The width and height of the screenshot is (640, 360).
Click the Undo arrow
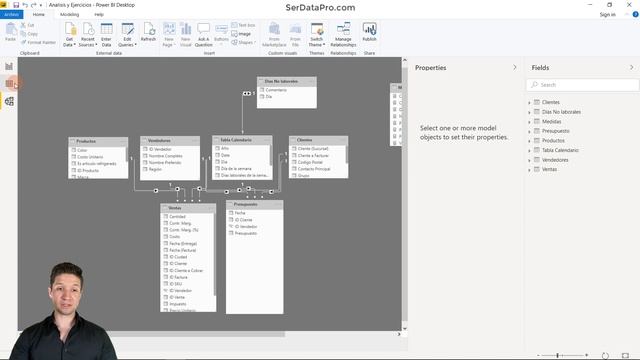pyautogui.click(x=25, y=5)
